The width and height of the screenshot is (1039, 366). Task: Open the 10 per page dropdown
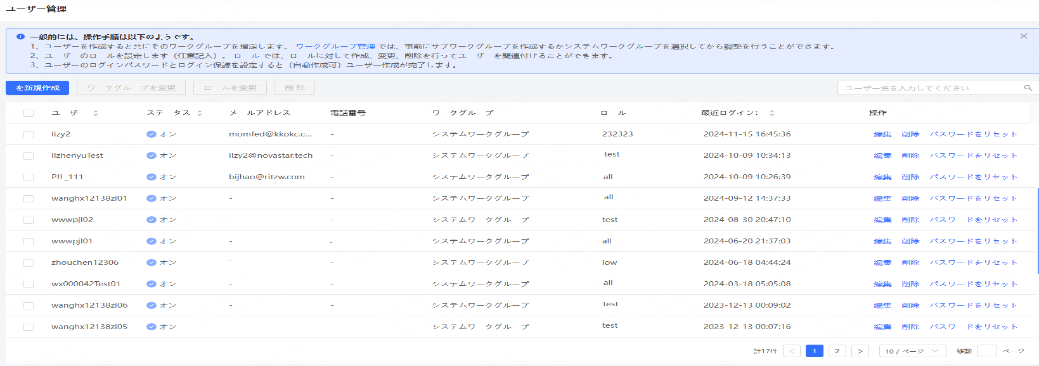(x=912, y=351)
